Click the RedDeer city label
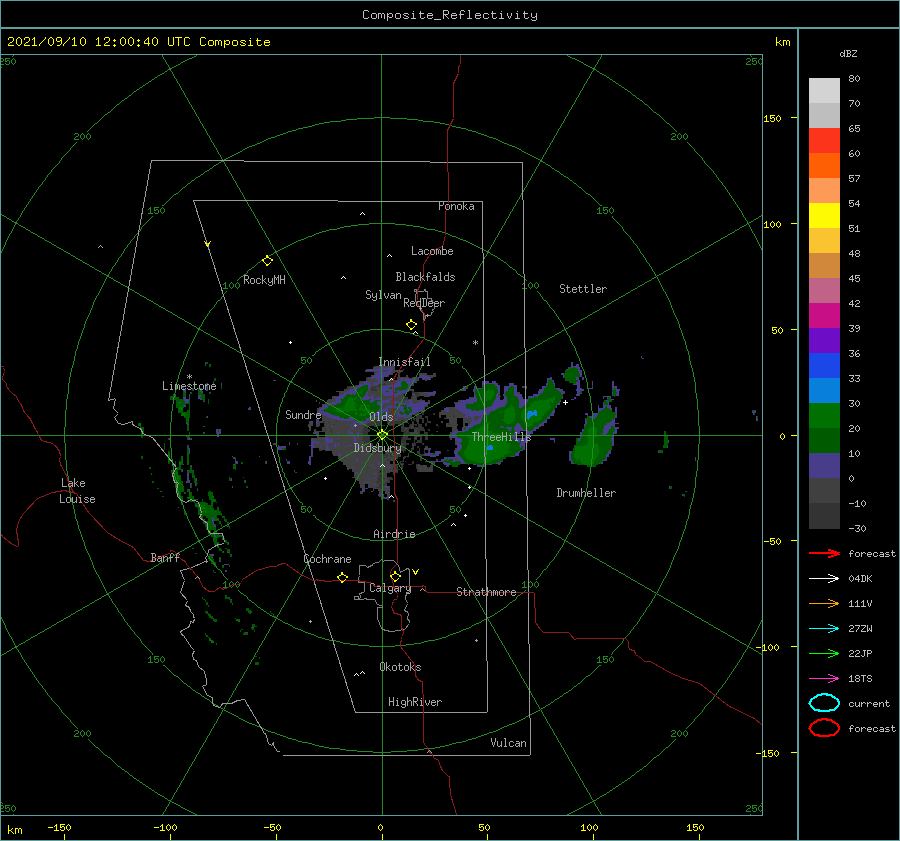900x841 pixels. pos(424,303)
